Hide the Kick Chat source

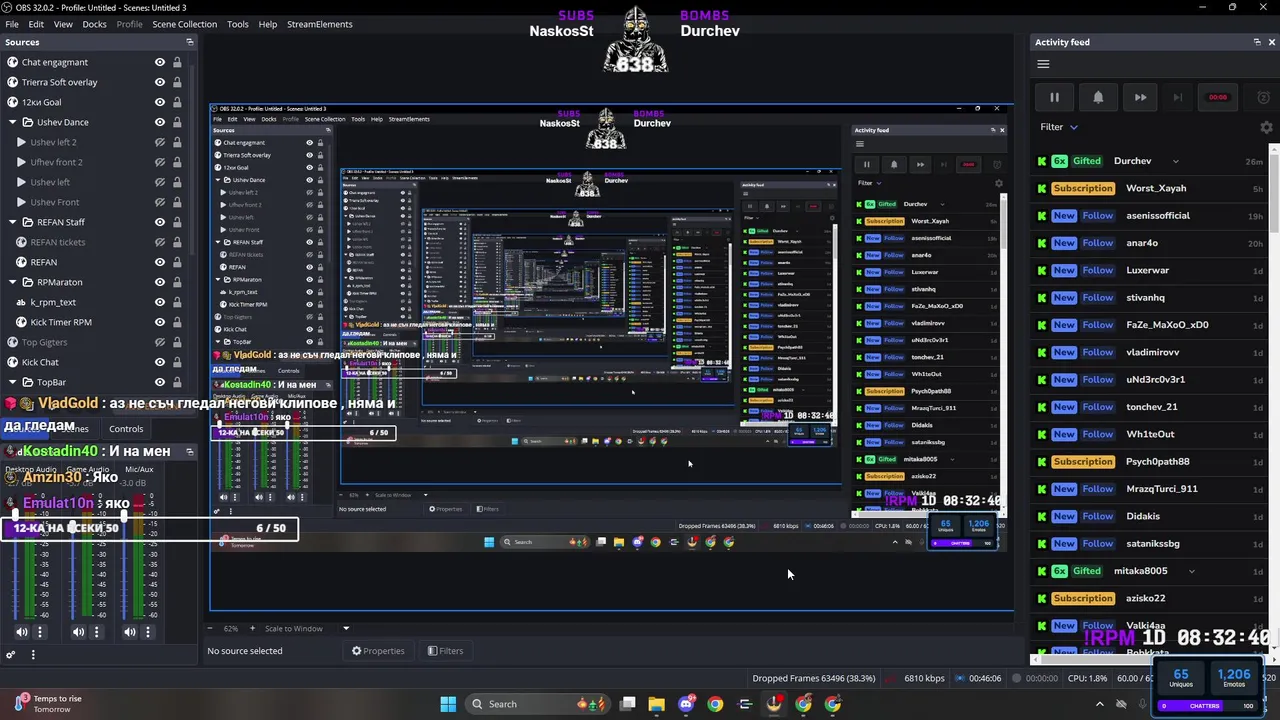[159, 362]
